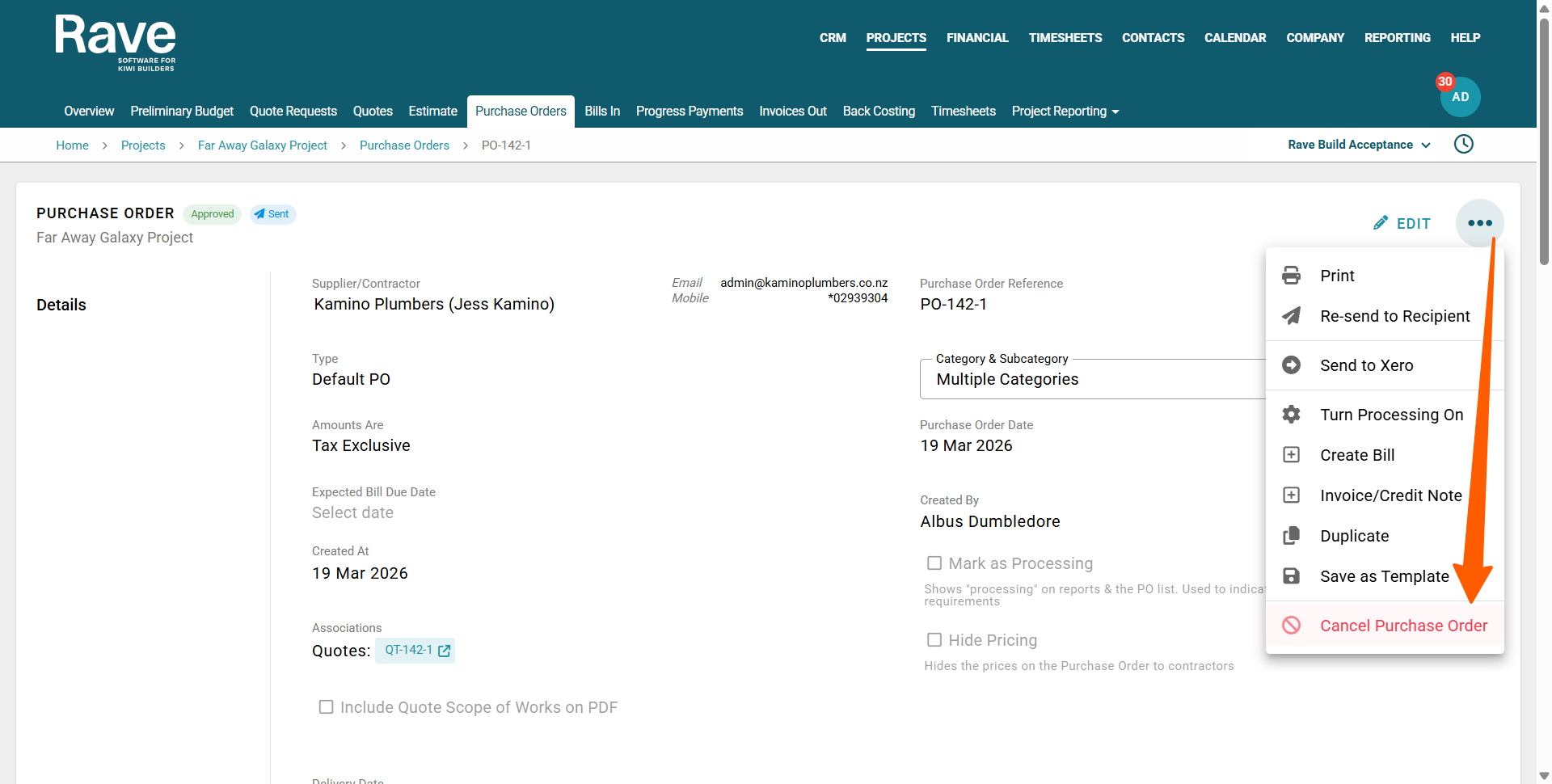1552x784 pixels.
Task: Open the Progress Payments tab
Action: (x=690, y=112)
